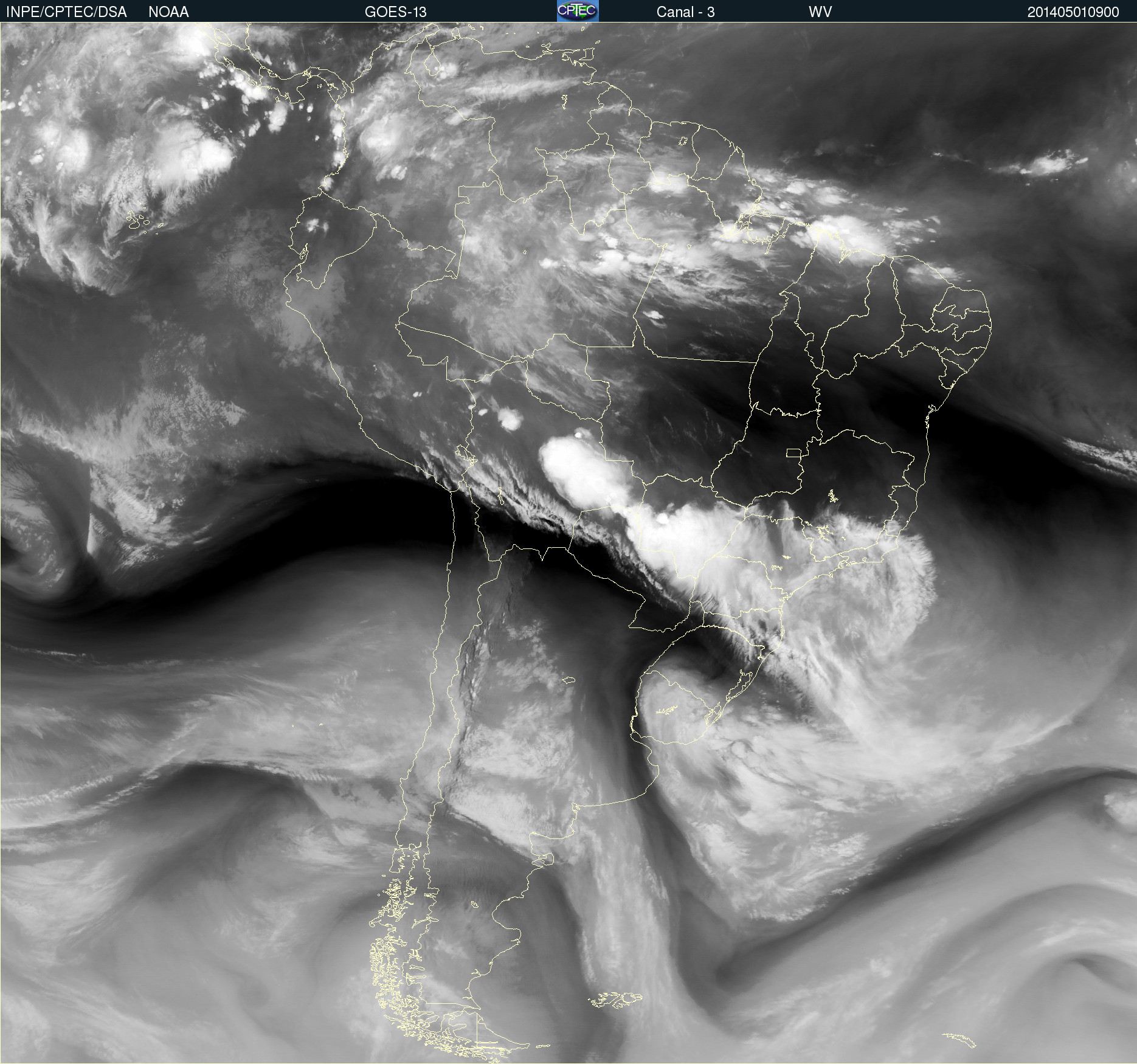This screenshot has width=1137, height=1064.
Task: Click the 201405010900 timestamp
Action: [x=1073, y=12]
